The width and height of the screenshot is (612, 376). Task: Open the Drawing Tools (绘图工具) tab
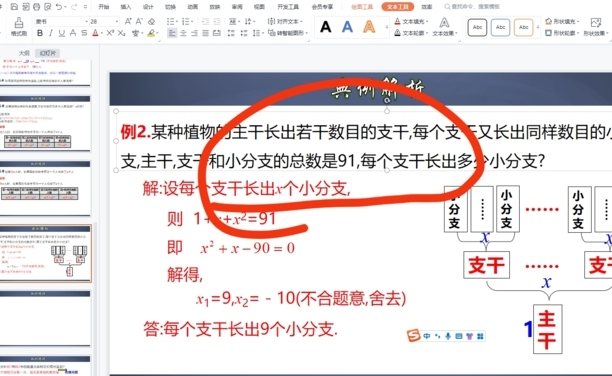[x=362, y=7]
